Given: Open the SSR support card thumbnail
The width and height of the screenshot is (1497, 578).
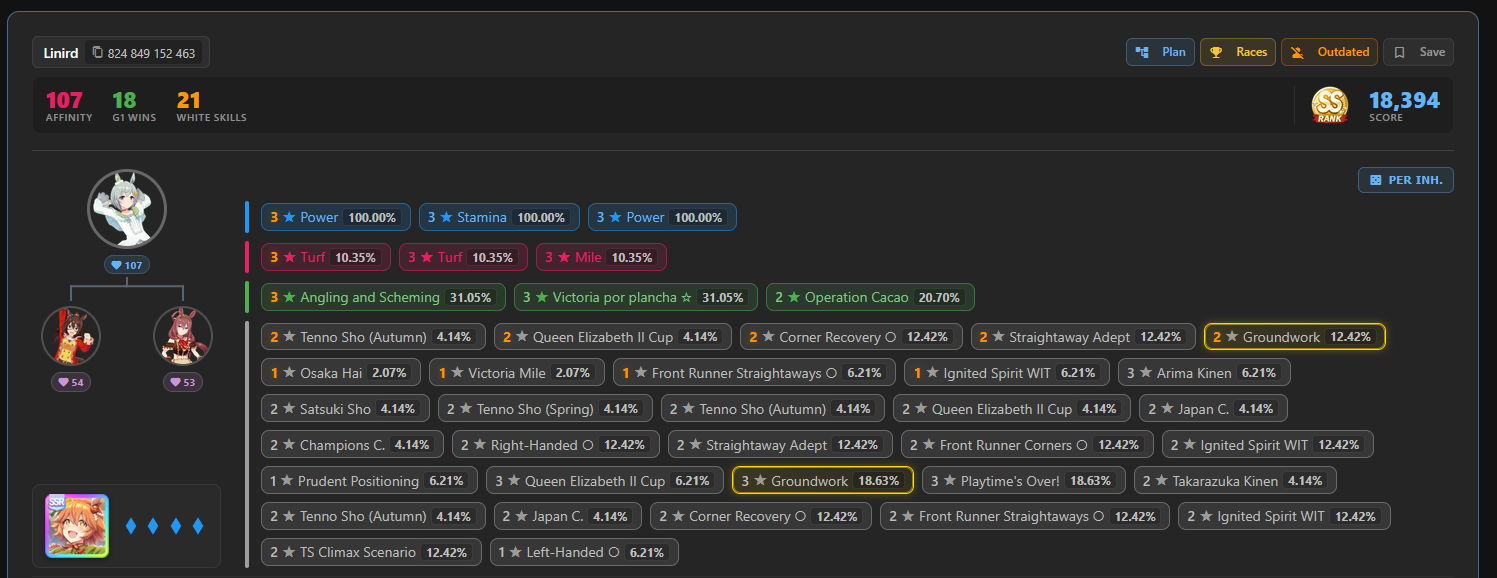Looking at the screenshot, I should pyautogui.click(x=77, y=526).
